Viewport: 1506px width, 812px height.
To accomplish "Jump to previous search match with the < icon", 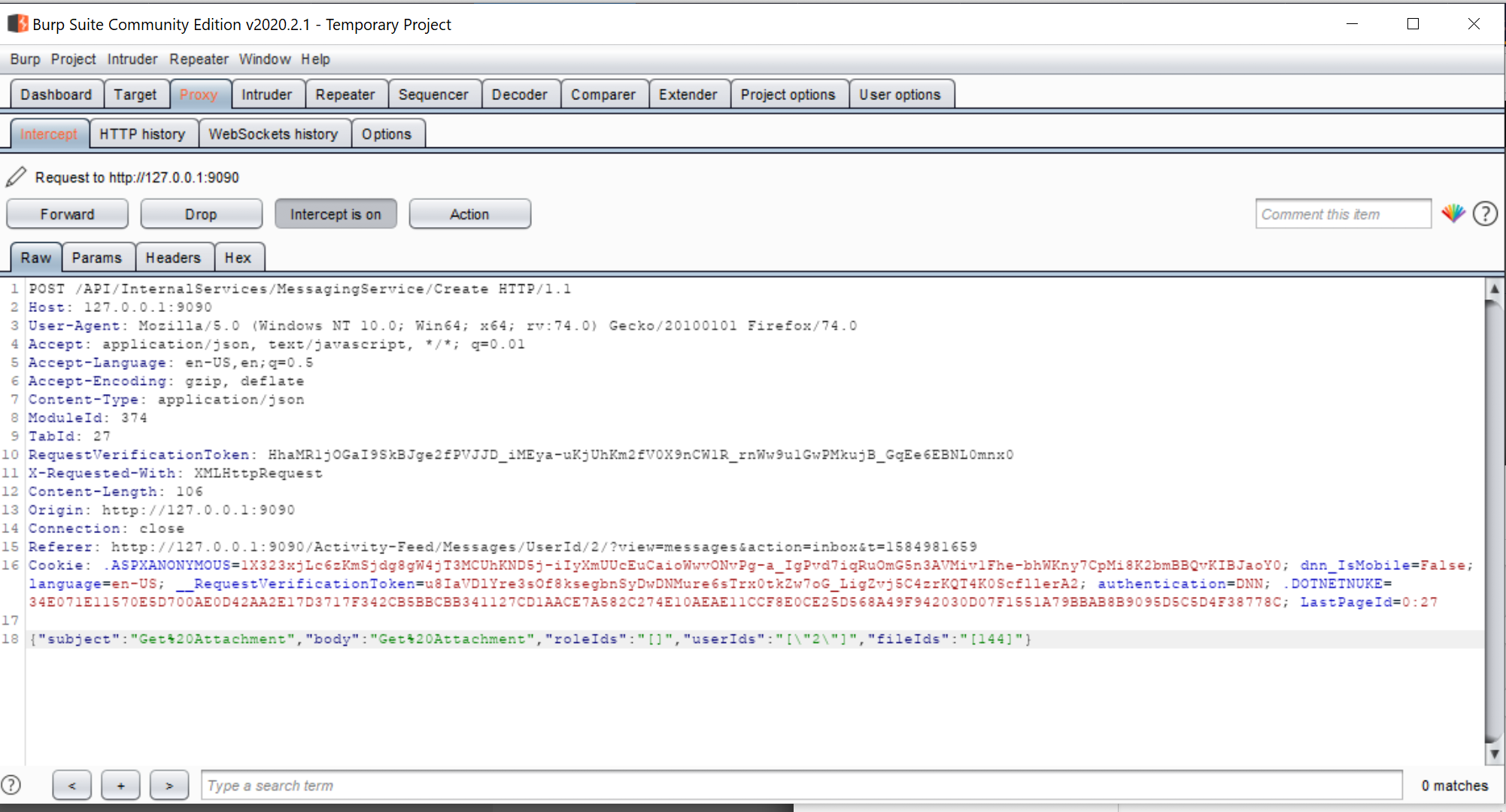I will (x=71, y=785).
